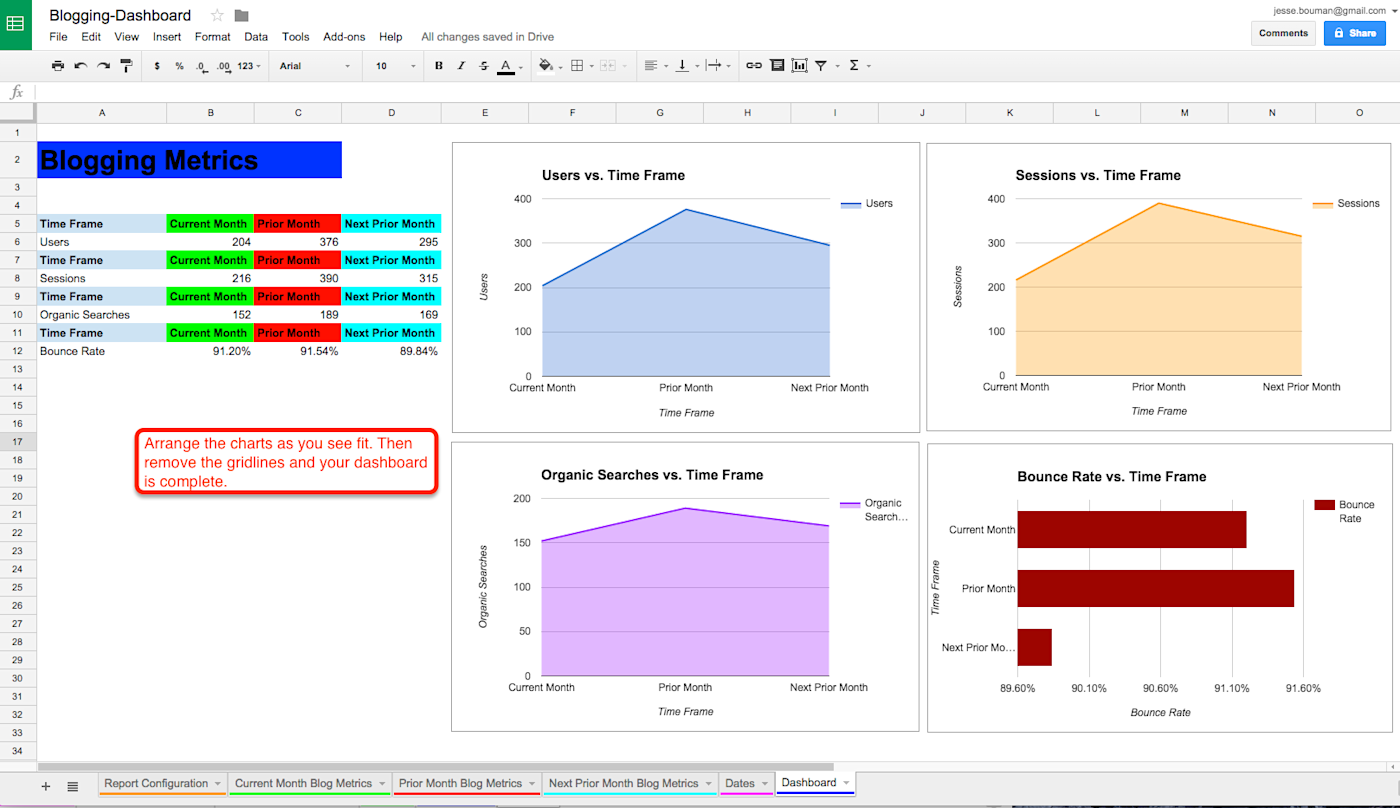Select the cell containing 91.54%
This screenshot has height=808, width=1400.
tap(298, 351)
